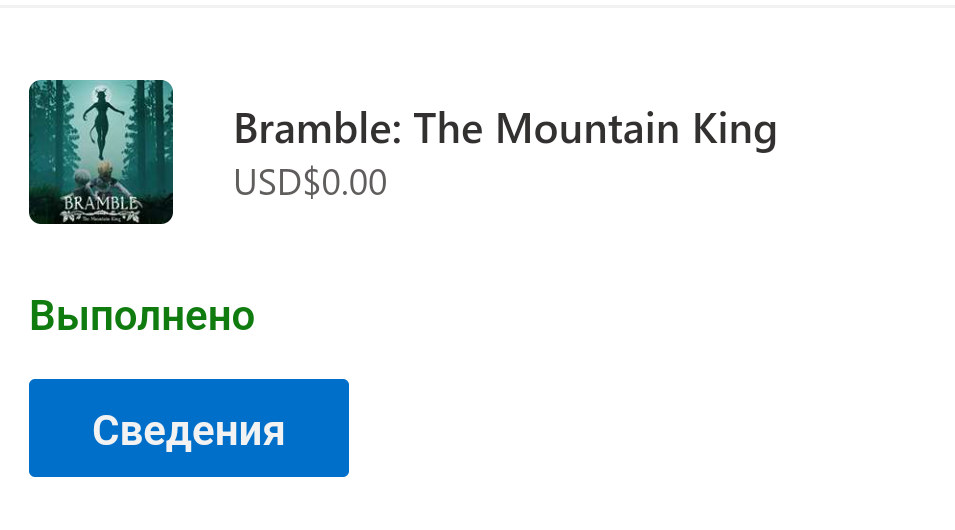
Task: Select the zero dollar price under the title
Action: 310,182
